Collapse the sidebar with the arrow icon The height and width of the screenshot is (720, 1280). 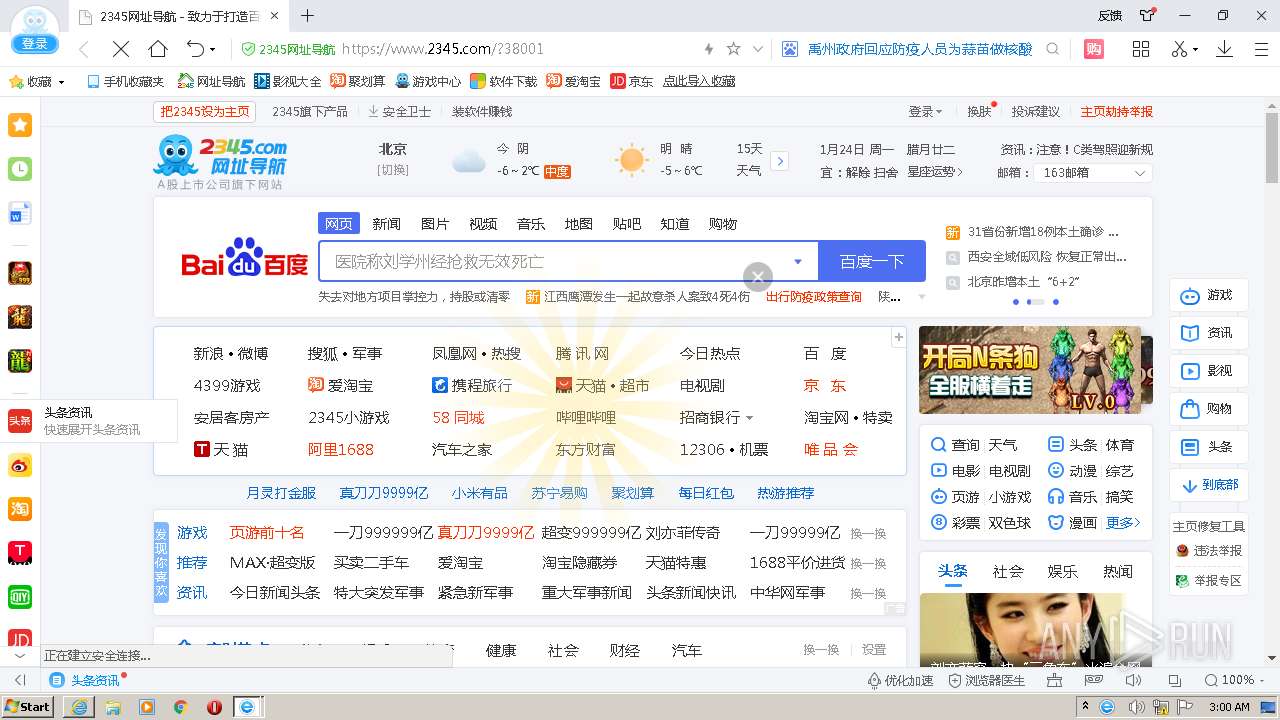point(20,680)
